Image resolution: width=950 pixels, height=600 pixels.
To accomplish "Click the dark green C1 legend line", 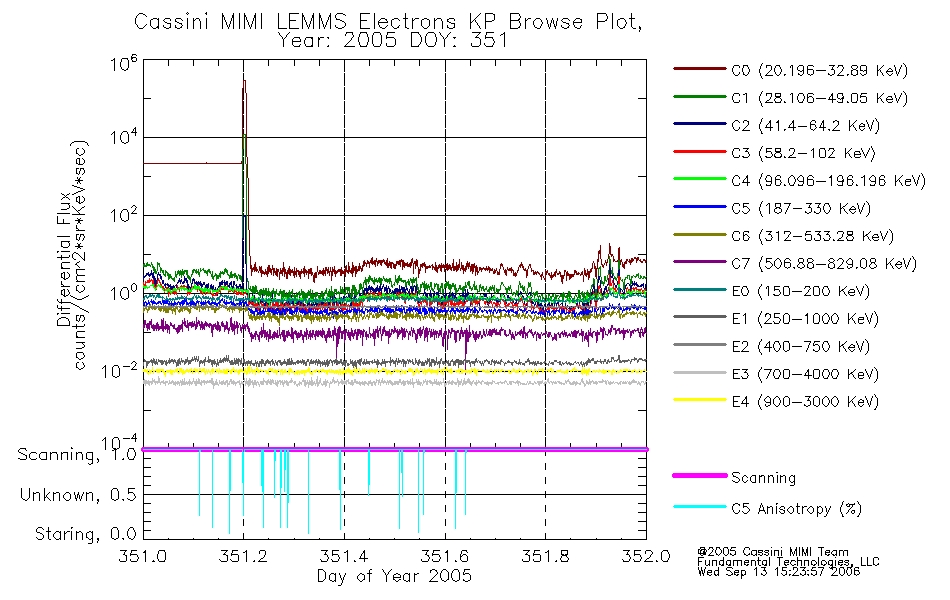I will coord(699,96).
